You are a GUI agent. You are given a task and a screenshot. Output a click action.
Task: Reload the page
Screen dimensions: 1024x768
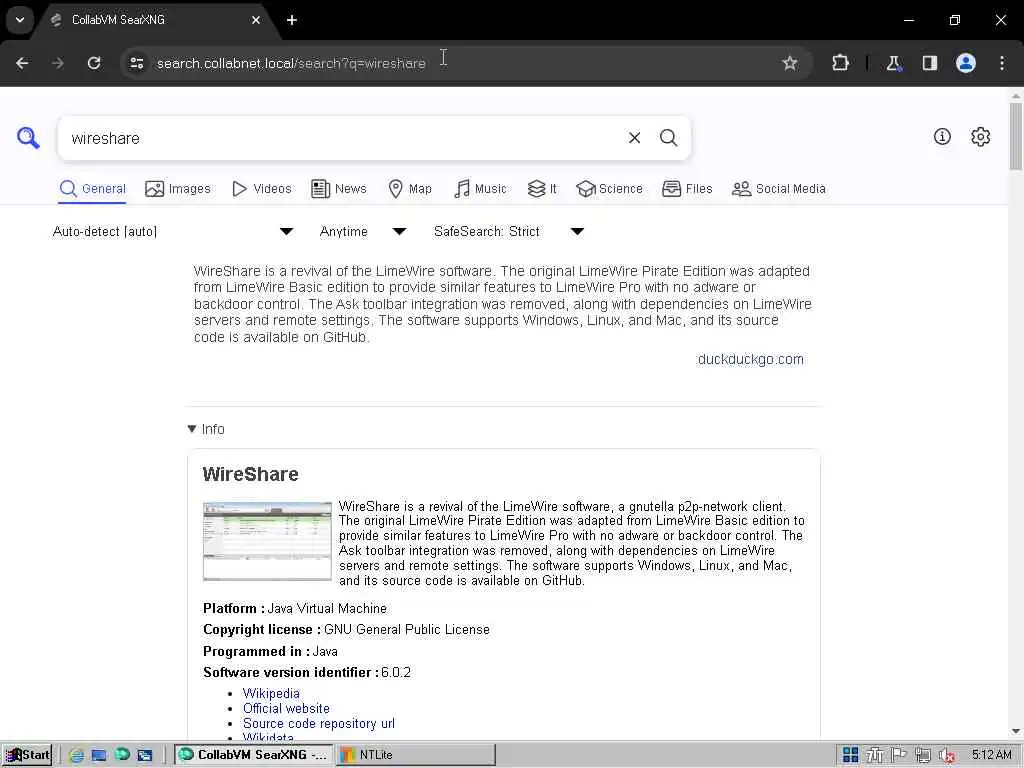coord(94,63)
